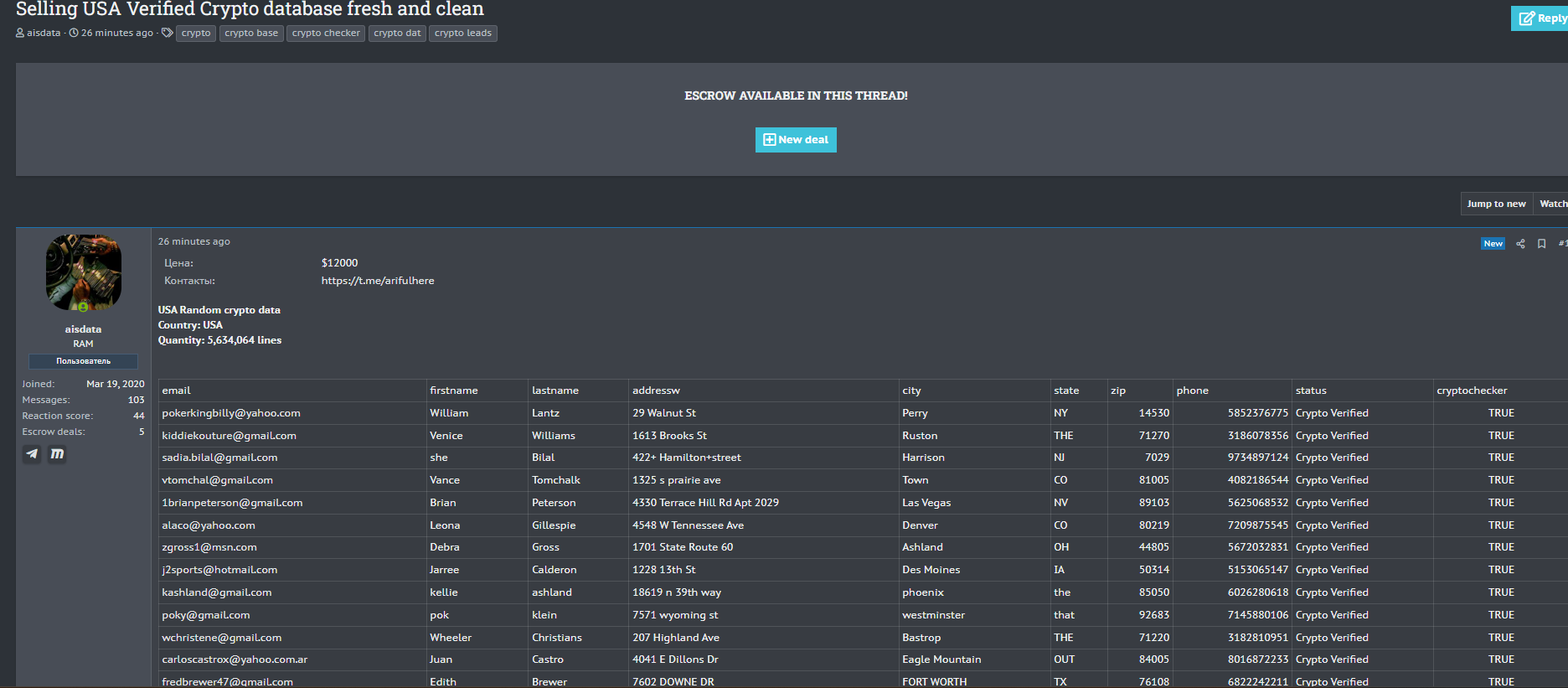Click the plus icon on New deal
Viewport: 1568px width, 688px height.
(x=769, y=140)
